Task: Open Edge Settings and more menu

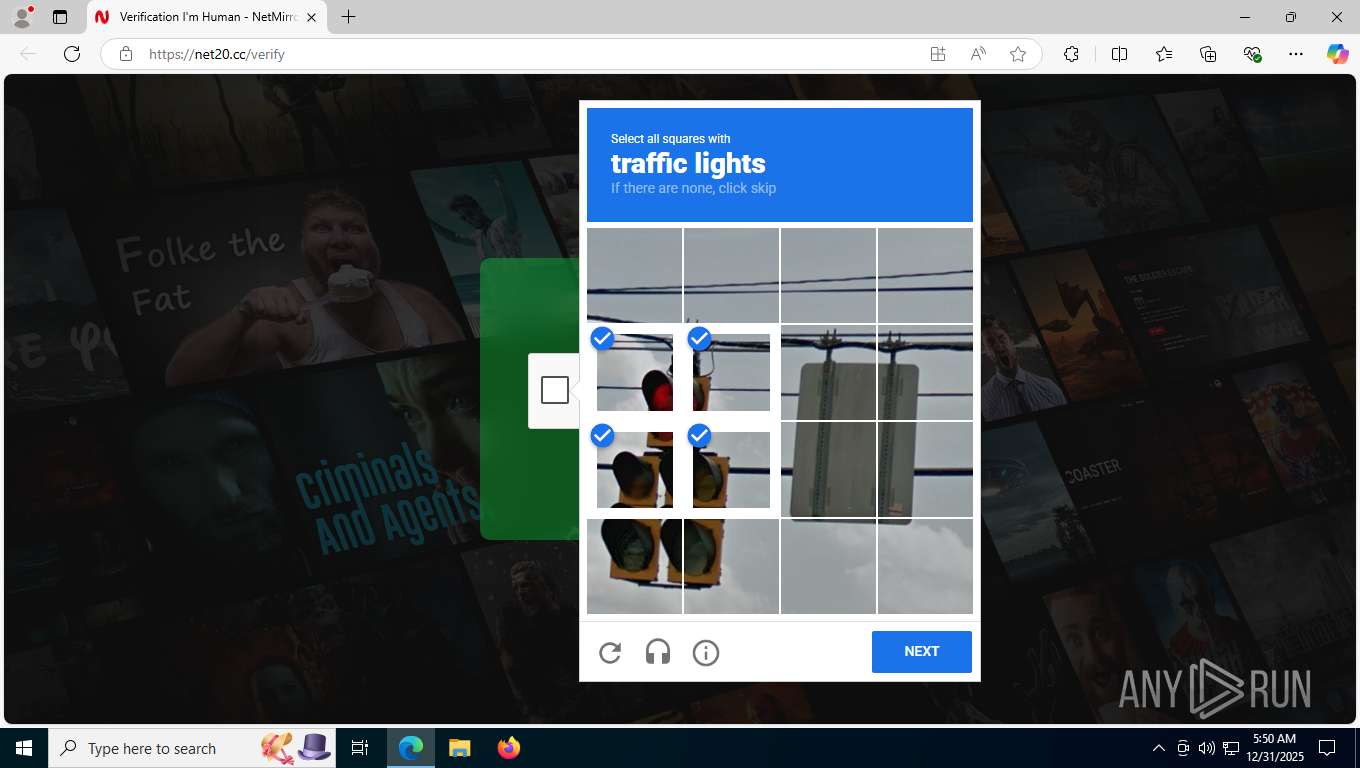Action: coord(1296,54)
